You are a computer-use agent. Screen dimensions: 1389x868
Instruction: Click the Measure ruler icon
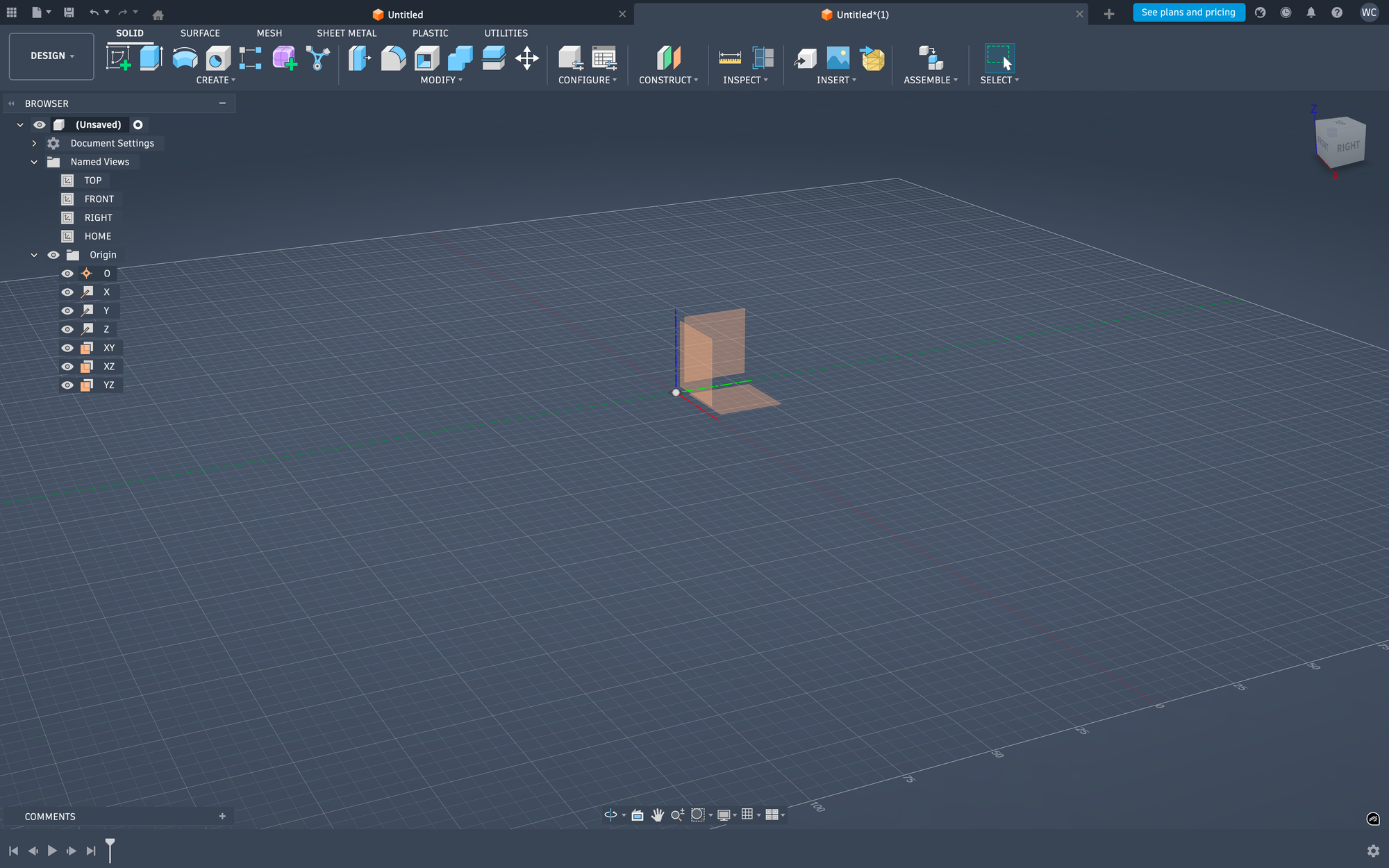point(729,58)
